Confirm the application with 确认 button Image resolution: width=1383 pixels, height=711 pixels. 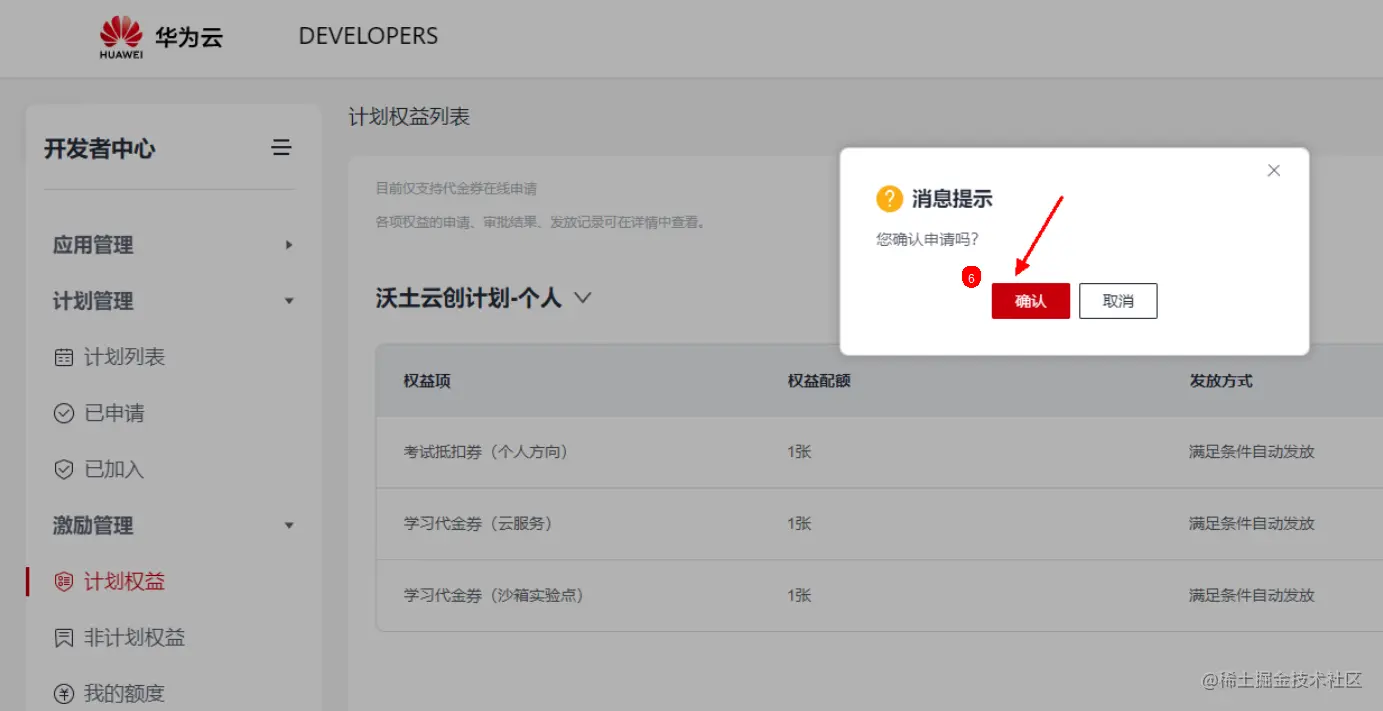click(x=1031, y=301)
